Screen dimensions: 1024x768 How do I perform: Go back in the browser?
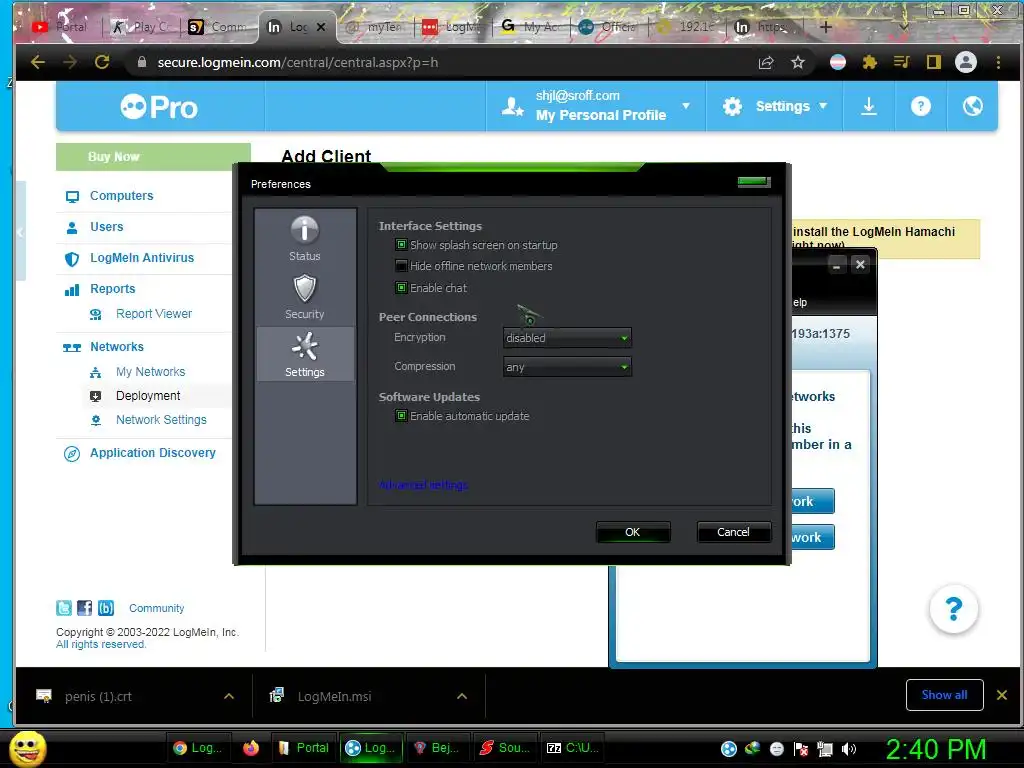[38, 62]
